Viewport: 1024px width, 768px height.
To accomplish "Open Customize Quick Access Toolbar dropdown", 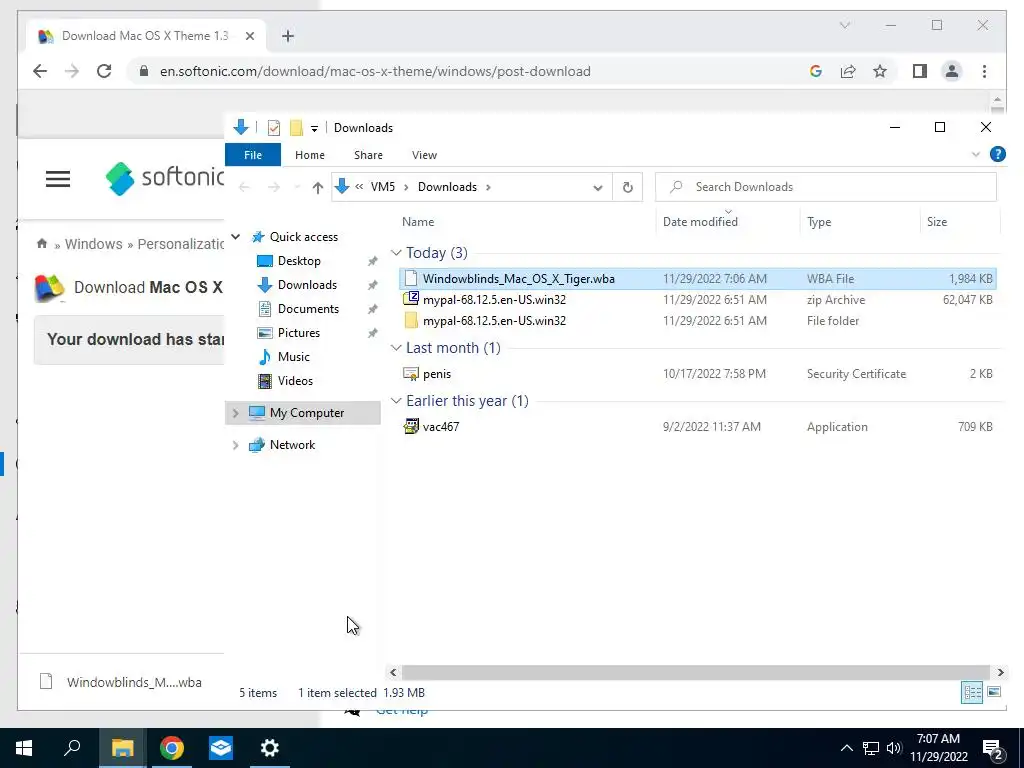I will (x=314, y=129).
